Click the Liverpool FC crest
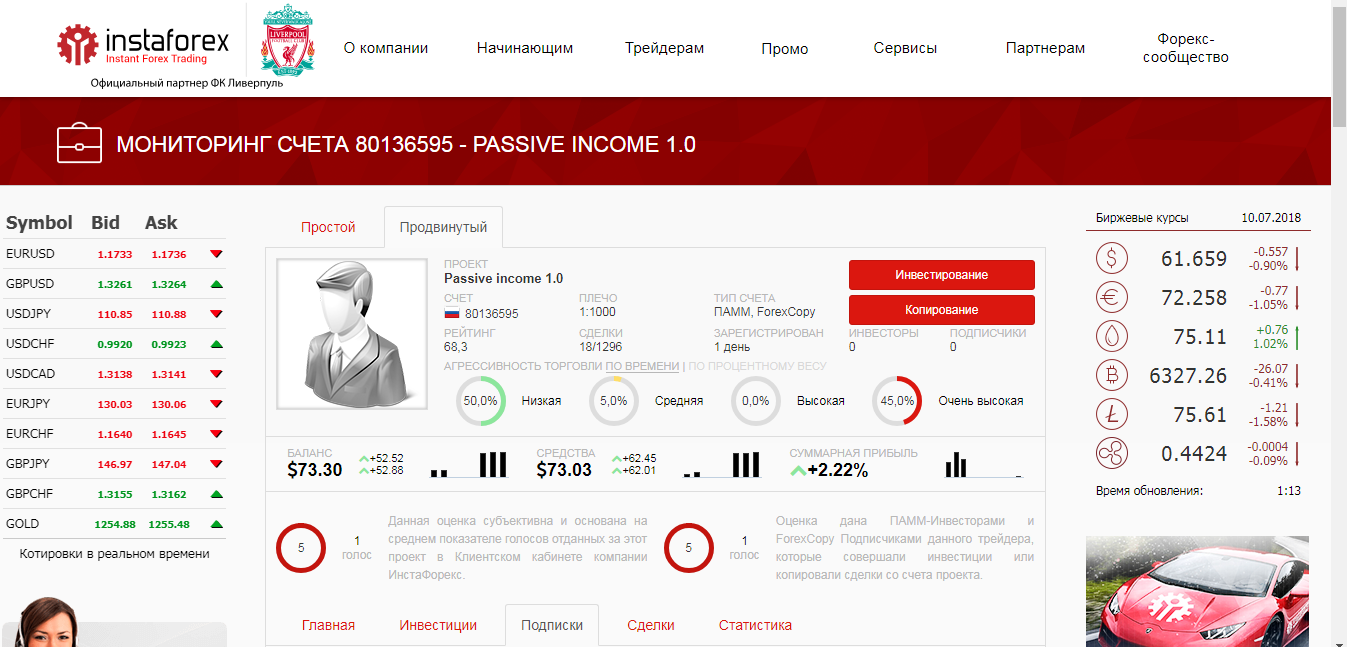The image size is (1347, 647). tap(286, 42)
